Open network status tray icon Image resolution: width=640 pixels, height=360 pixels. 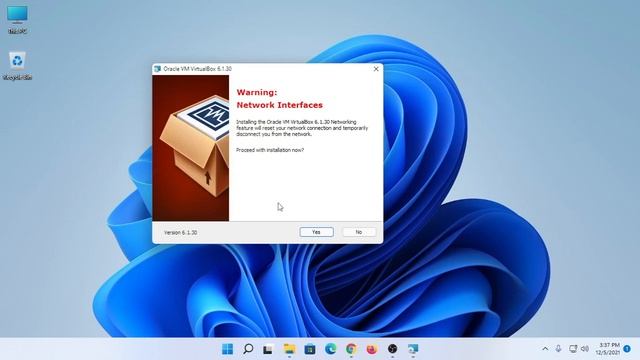point(573,349)
